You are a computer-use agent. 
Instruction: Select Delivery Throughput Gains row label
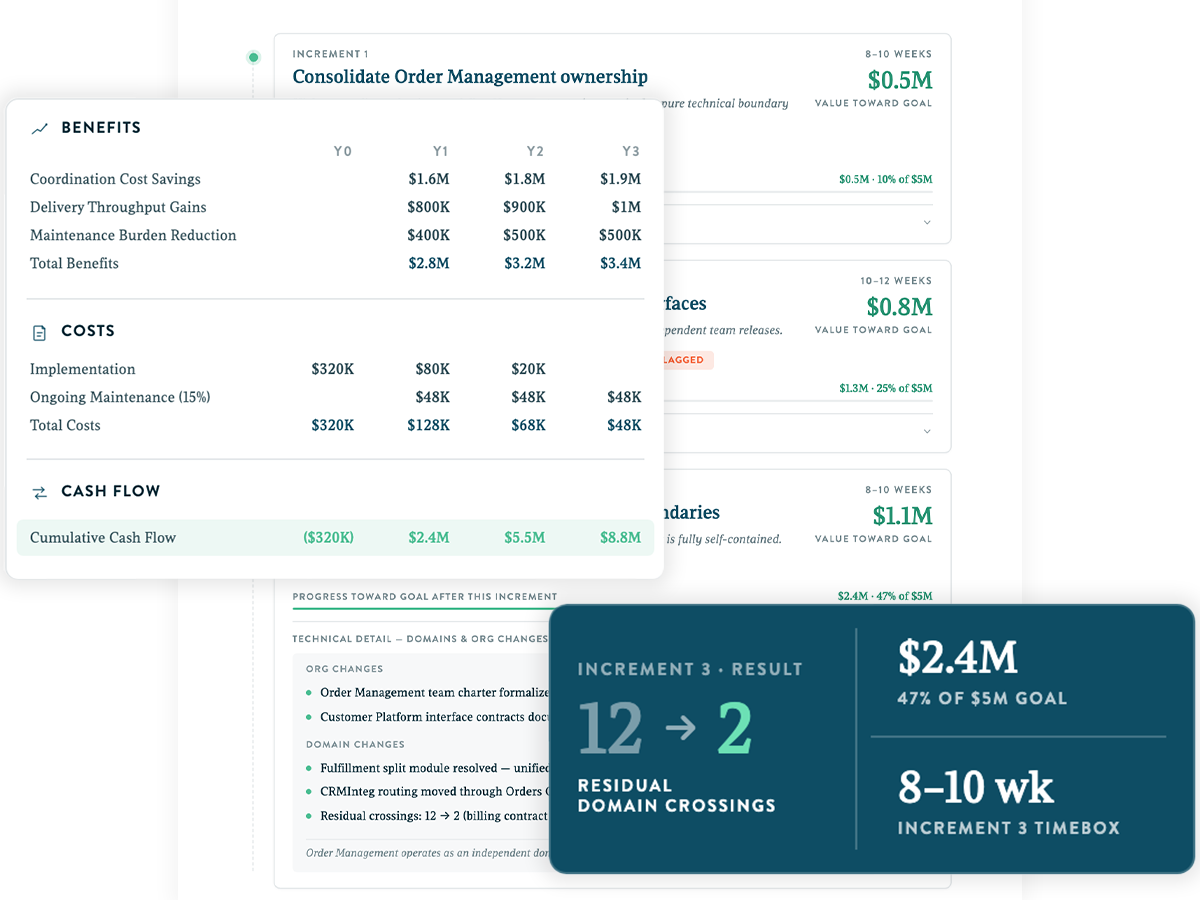tap(118, 208)
